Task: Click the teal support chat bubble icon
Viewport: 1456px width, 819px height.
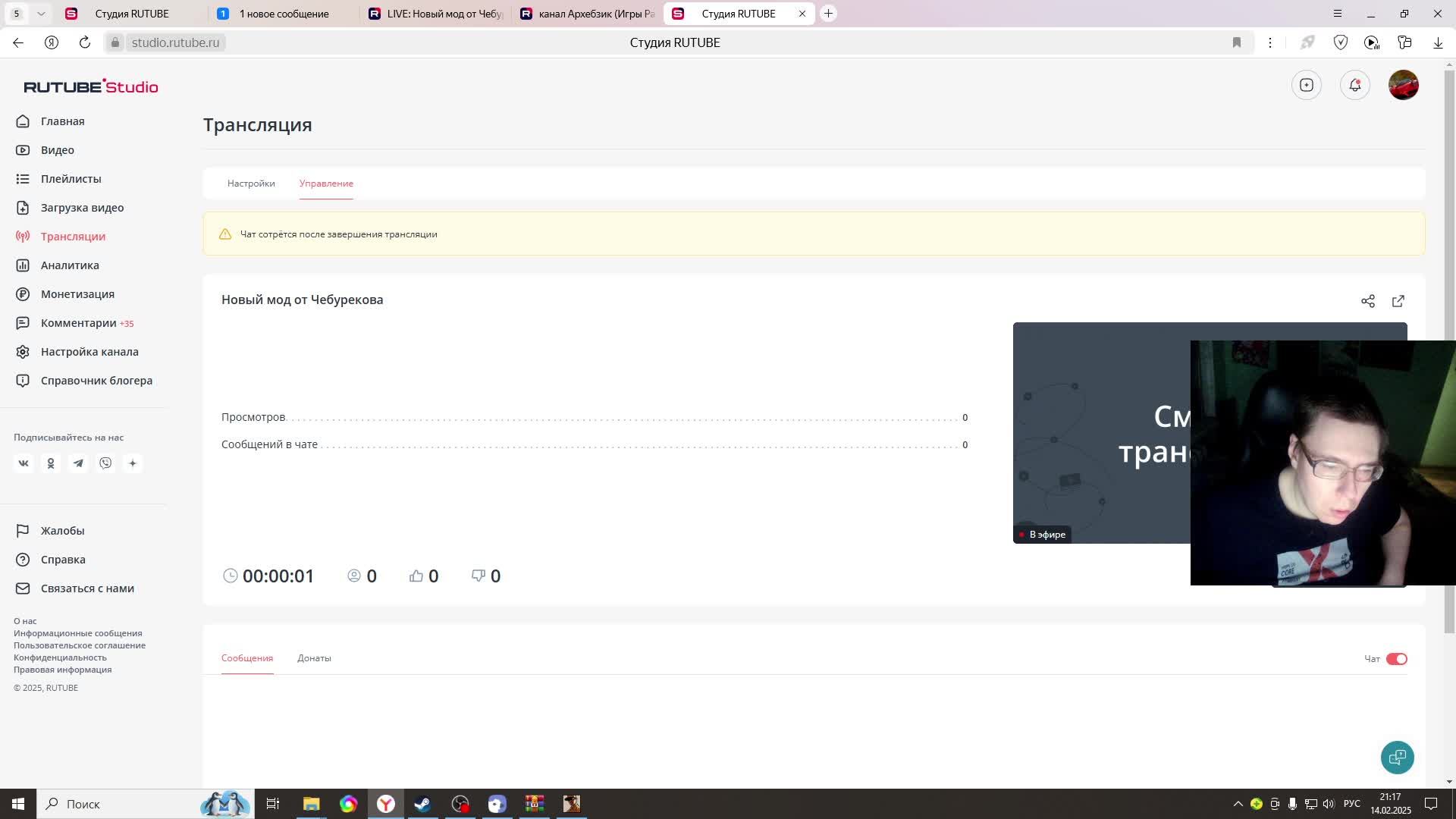Action: (x=1397, y=757)
